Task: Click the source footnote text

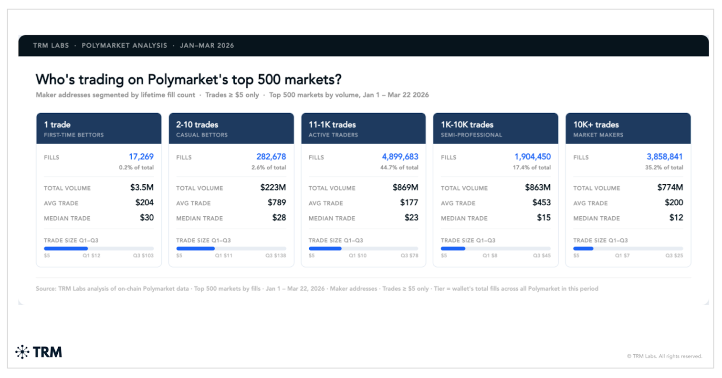Action: (x=317, y=289)
